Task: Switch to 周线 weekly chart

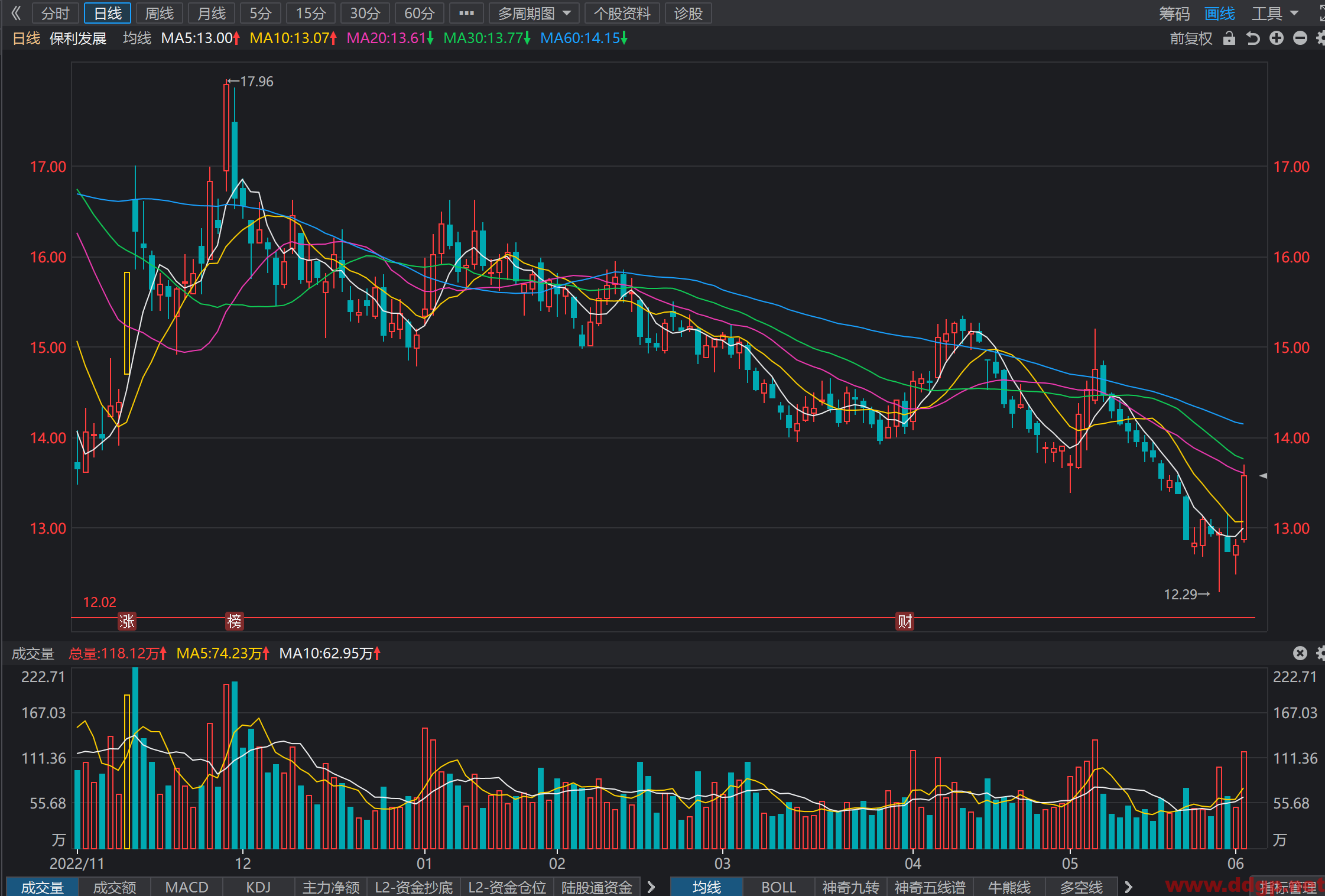Action: 160,13
